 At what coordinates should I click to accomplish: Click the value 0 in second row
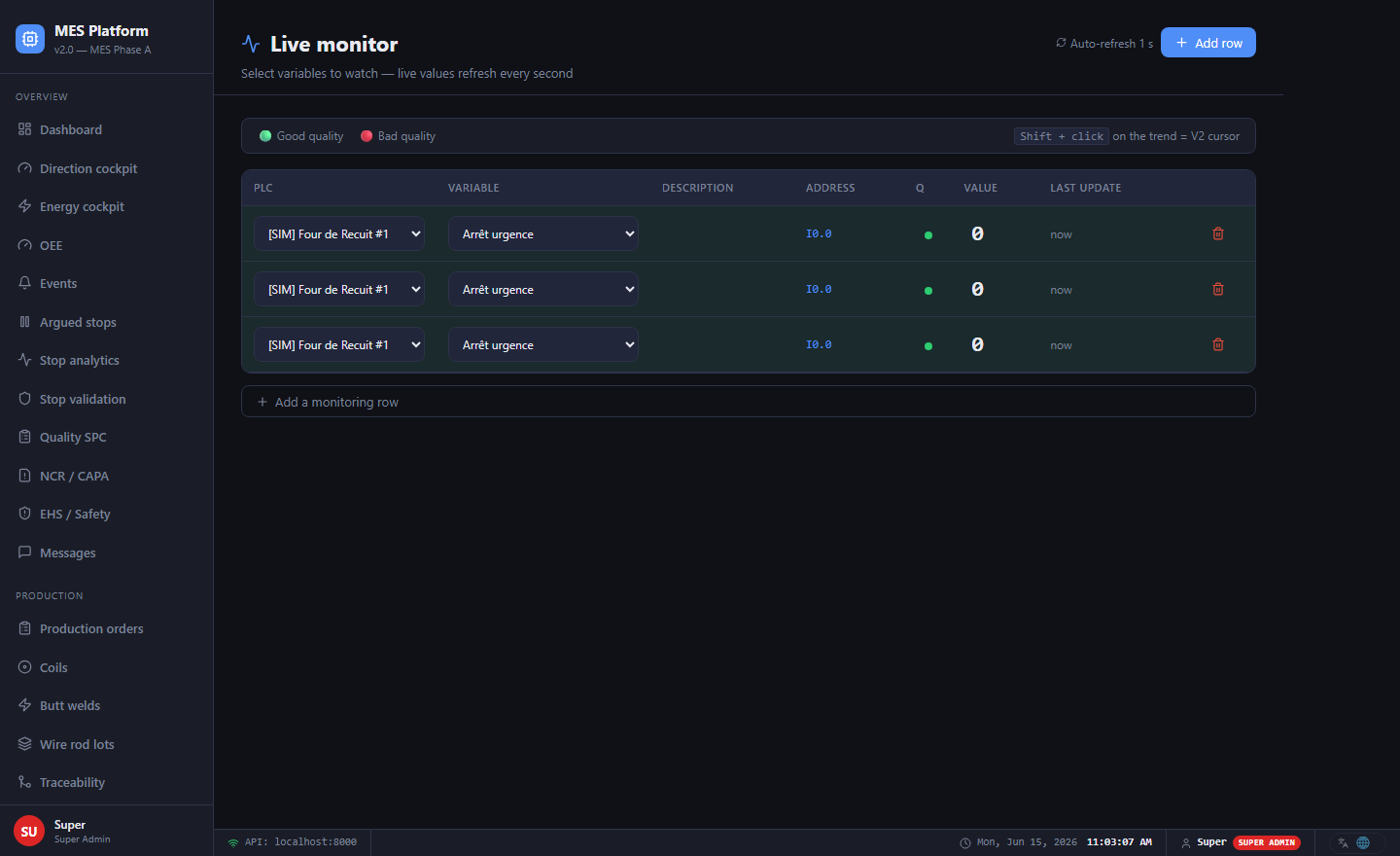click(977, 289)
